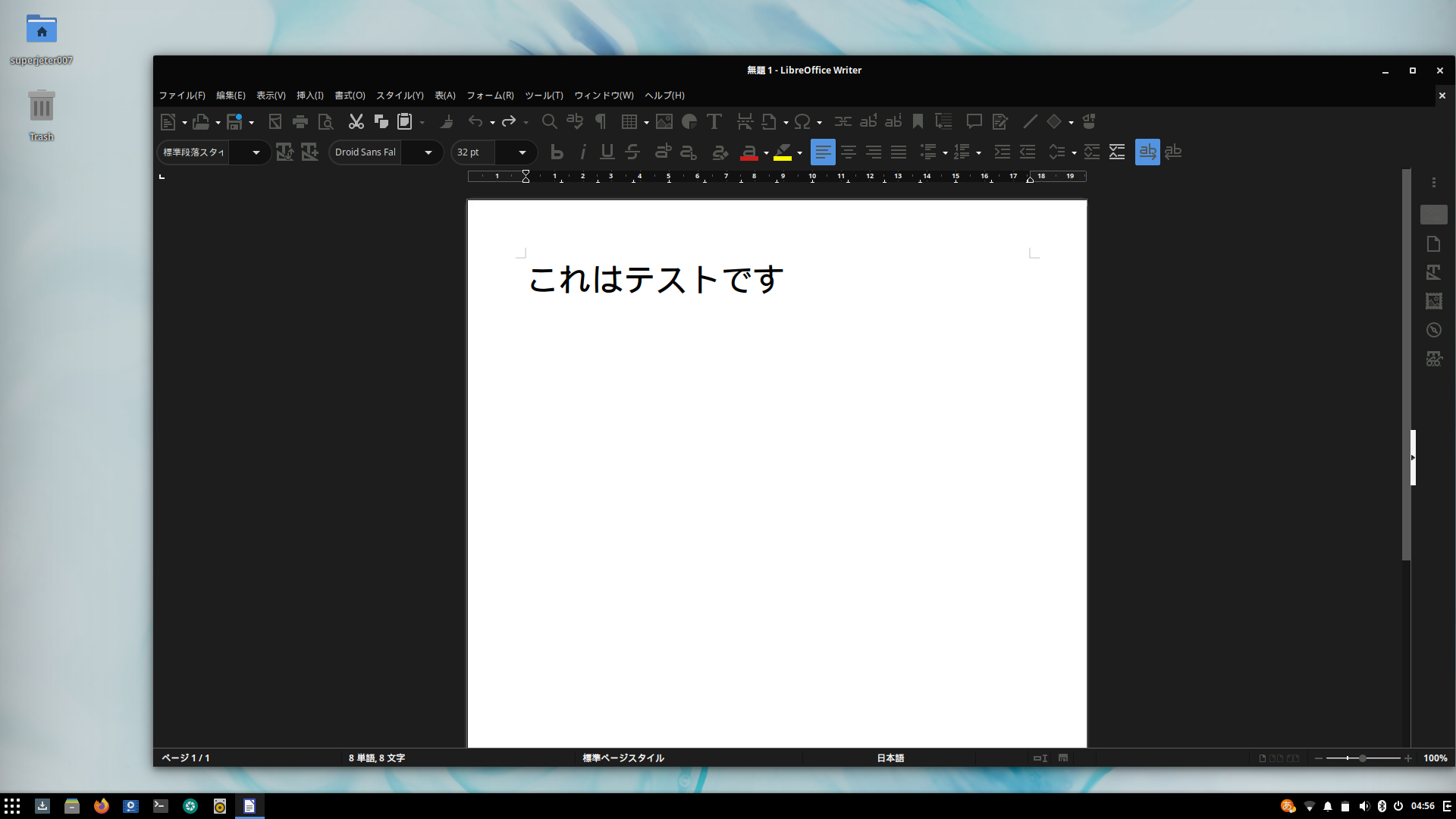Open the ツール(T) menu
1456x819 pixels.
click(x=544, y=96)
